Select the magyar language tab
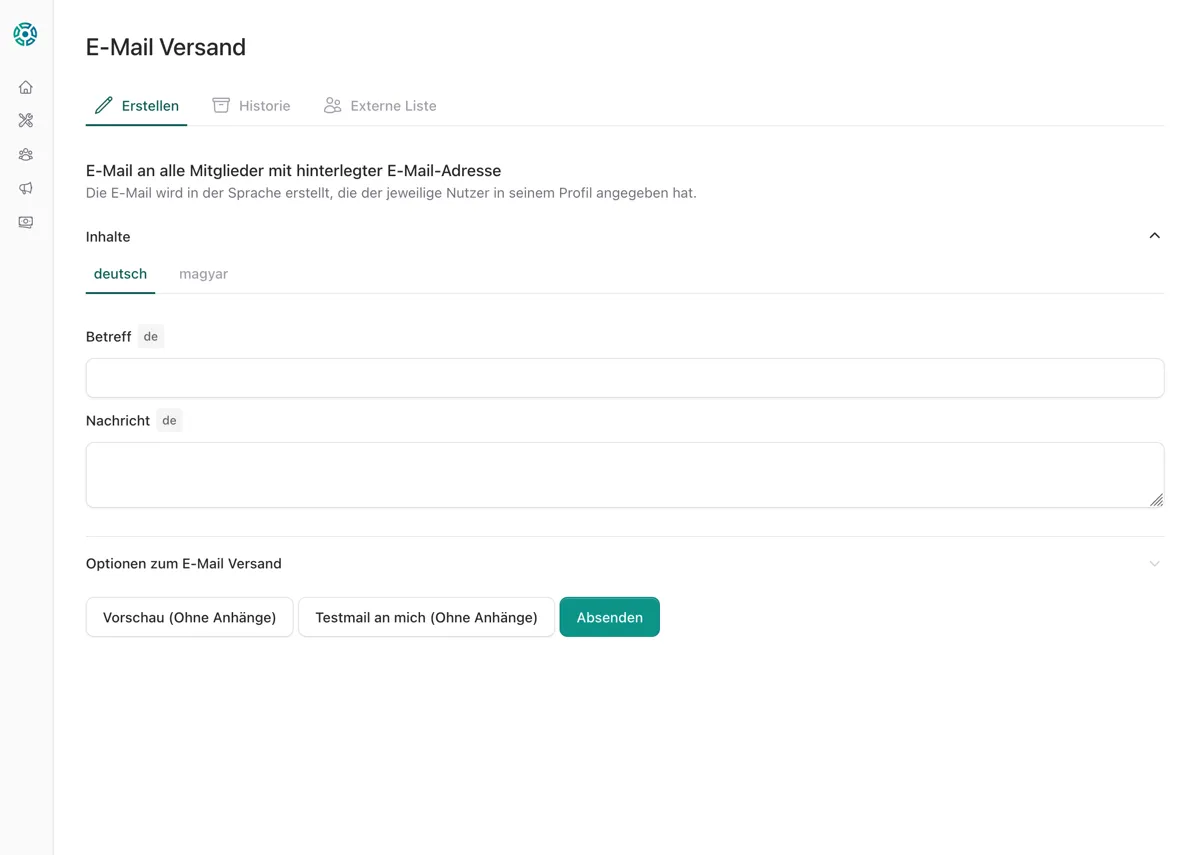 click(x=203, y=273)
